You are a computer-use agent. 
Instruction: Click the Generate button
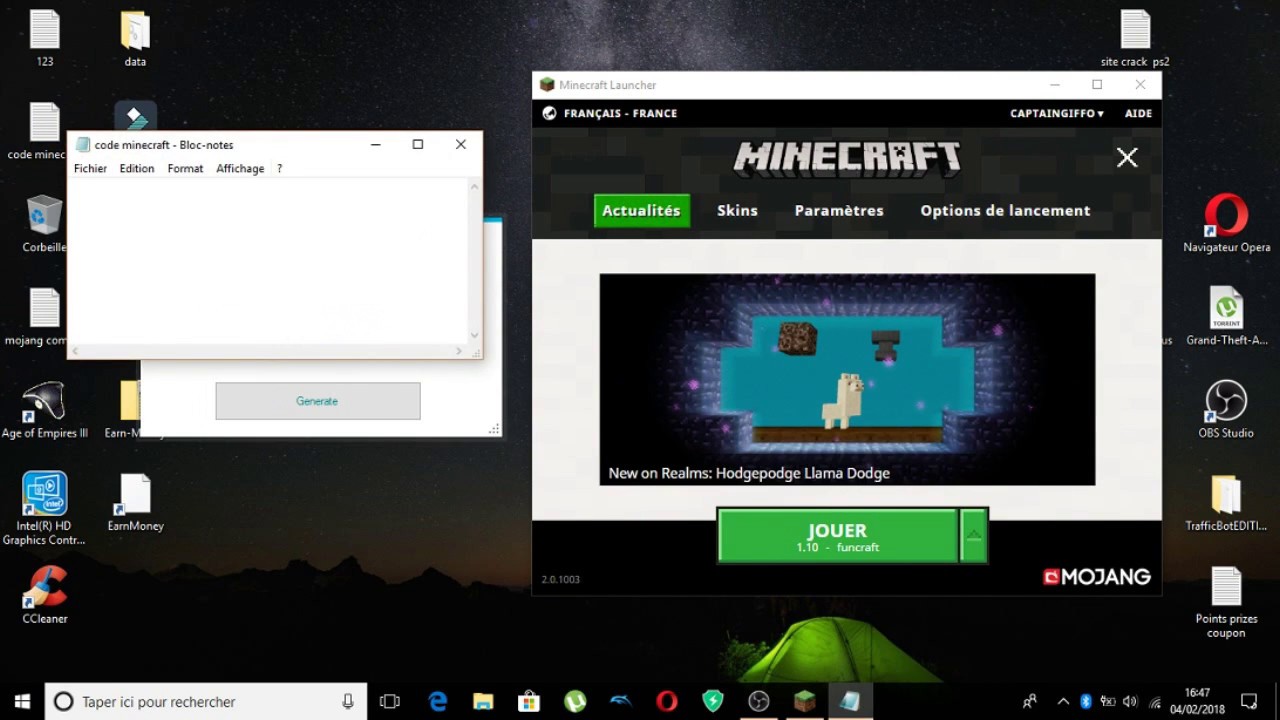(x=318, y=401)
